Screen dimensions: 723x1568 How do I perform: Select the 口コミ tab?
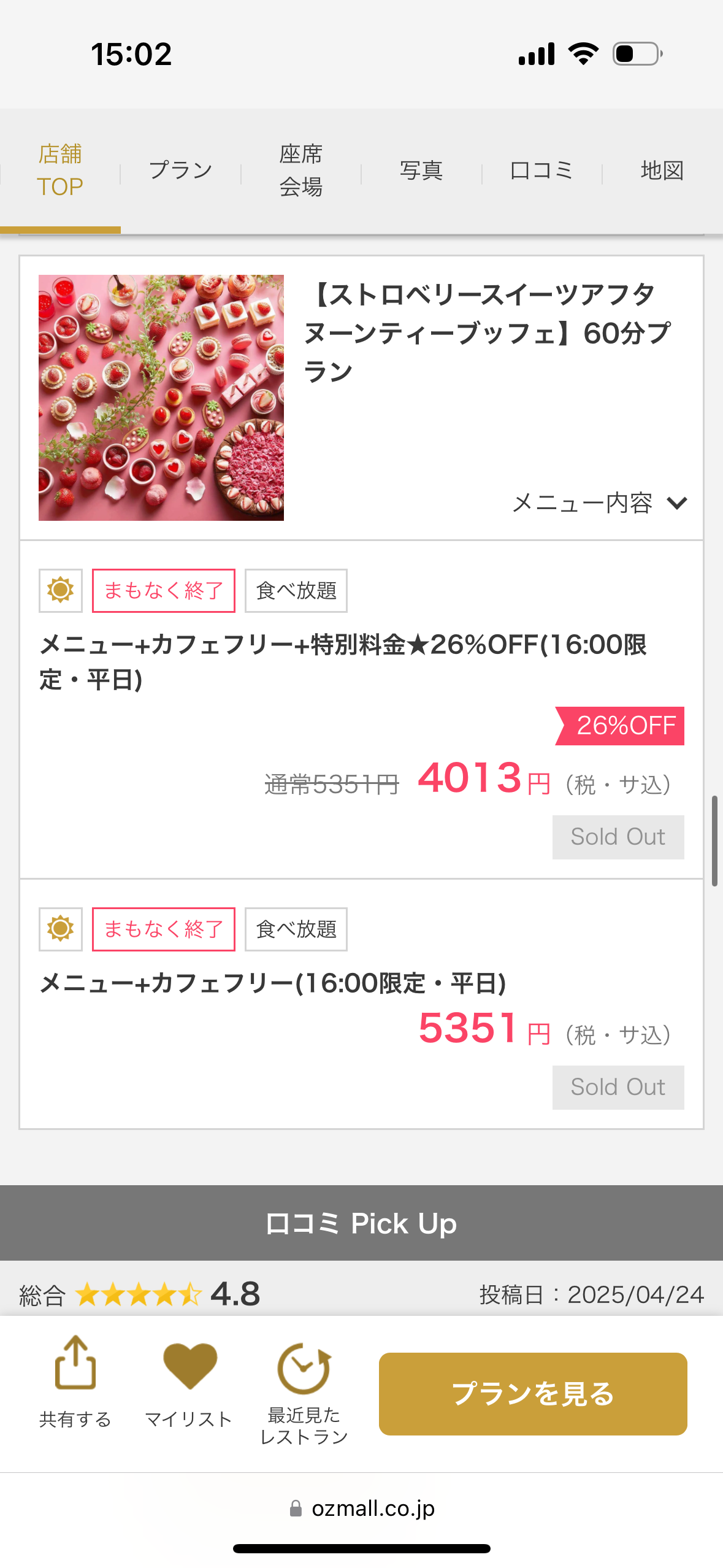(x=541, y=171)
